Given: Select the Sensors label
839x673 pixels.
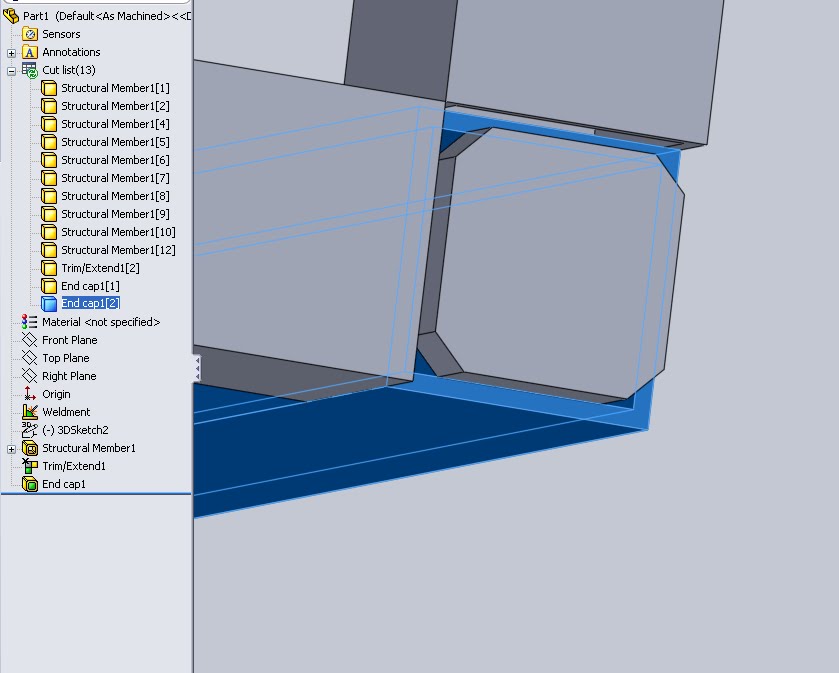Looking at the screenshot, I should [61, 34].
